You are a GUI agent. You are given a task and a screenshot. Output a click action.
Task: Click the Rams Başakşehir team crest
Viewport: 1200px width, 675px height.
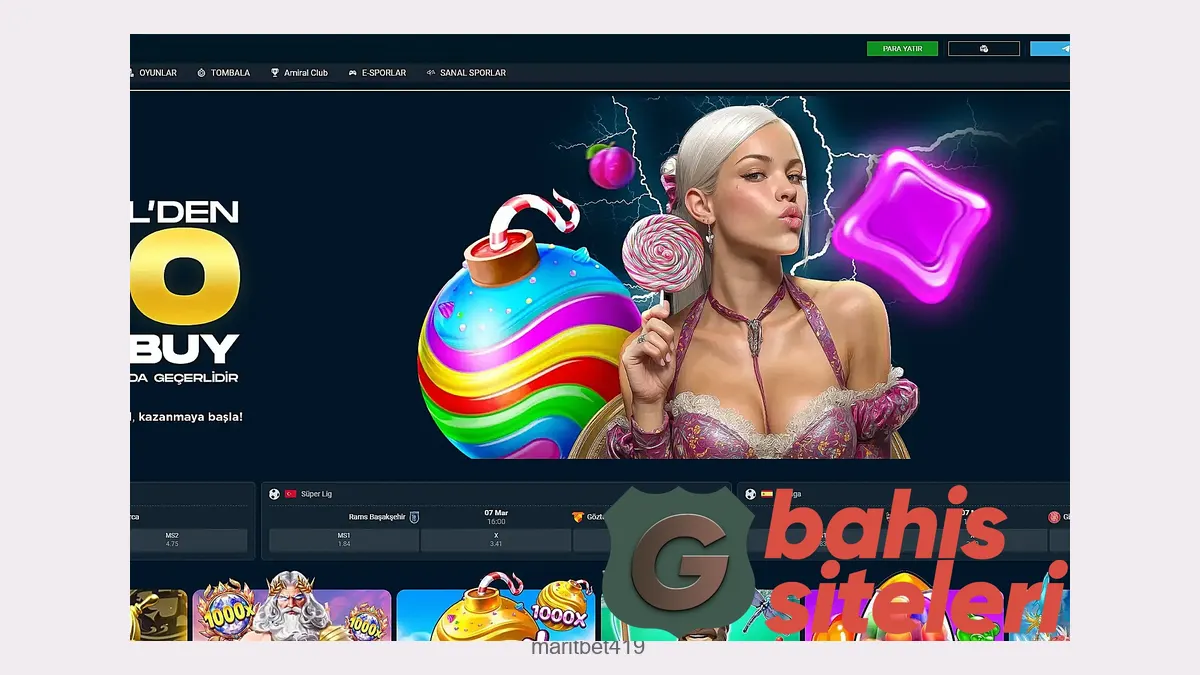coord(415,517)
